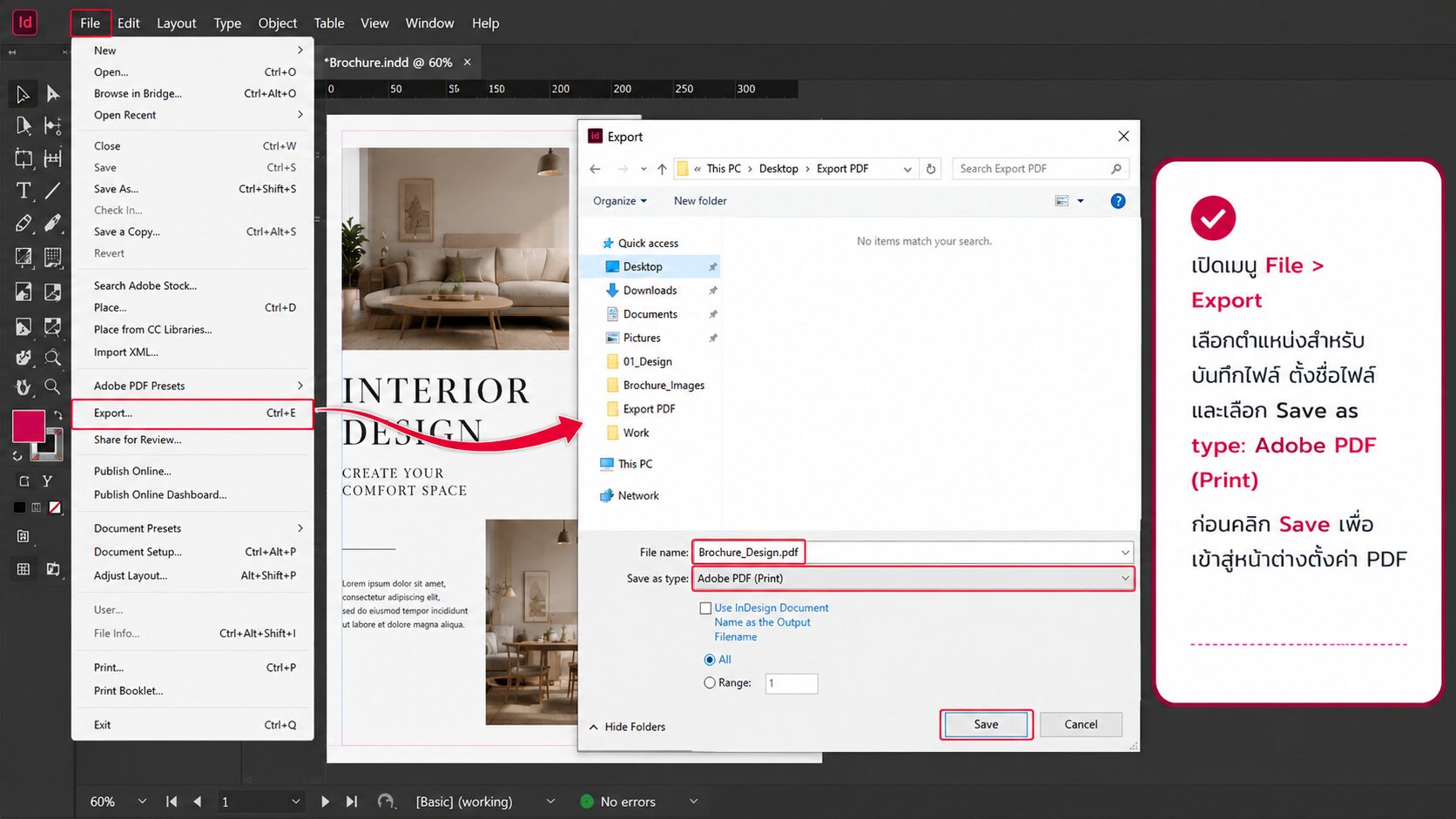The image size is (1456, 819).
Task: Click the InDesign Id logo icon
Action: (25, 23)
